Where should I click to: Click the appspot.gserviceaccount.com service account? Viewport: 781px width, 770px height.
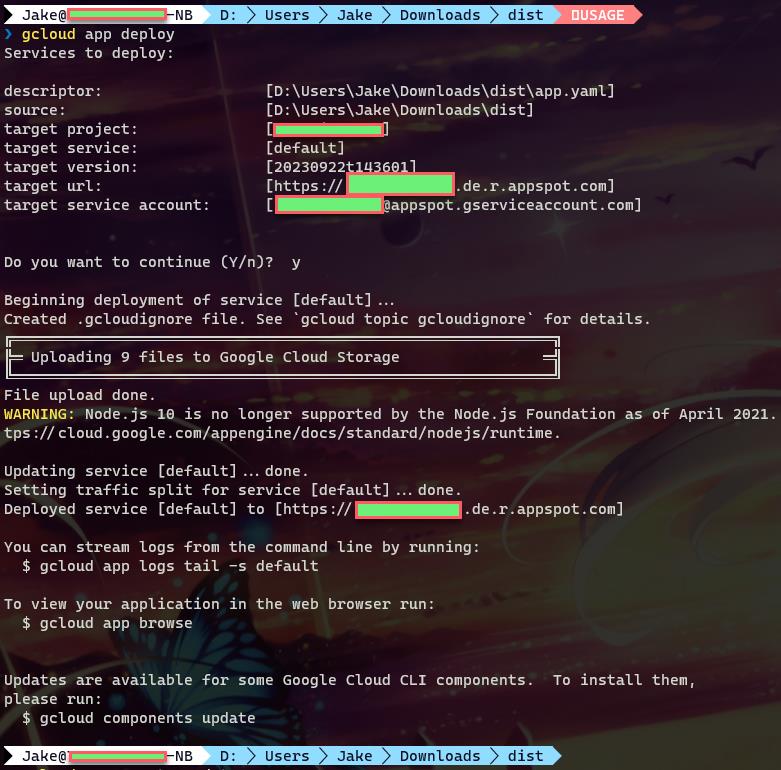[512, 205]
